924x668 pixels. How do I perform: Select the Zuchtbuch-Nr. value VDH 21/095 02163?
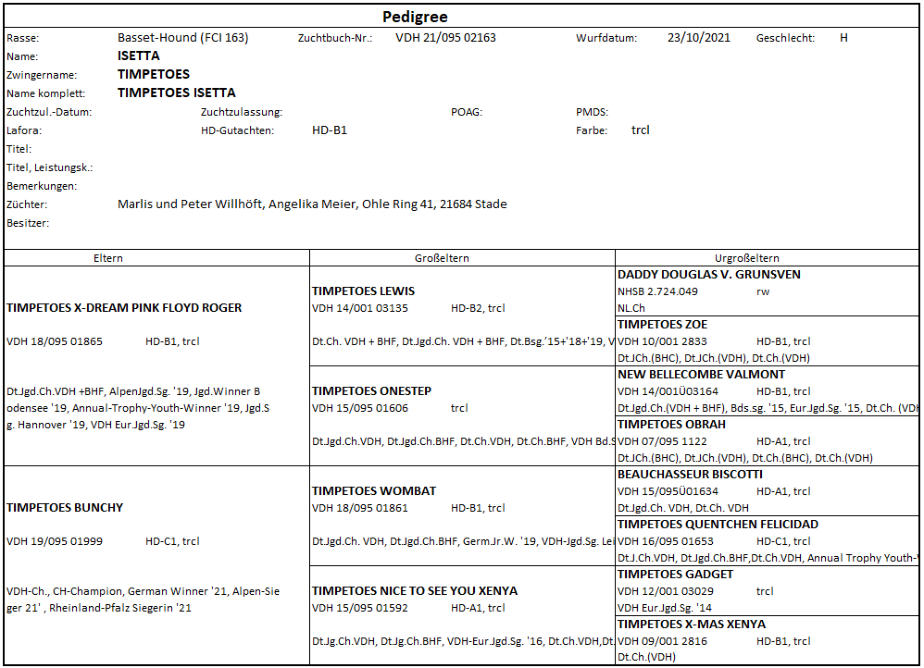[445, 38]
